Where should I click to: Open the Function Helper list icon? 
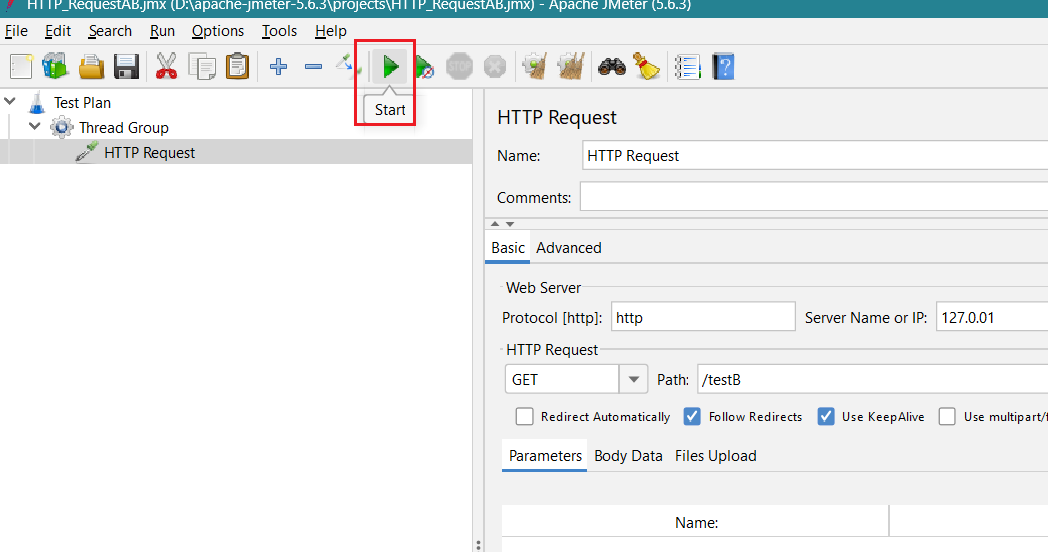687,67
